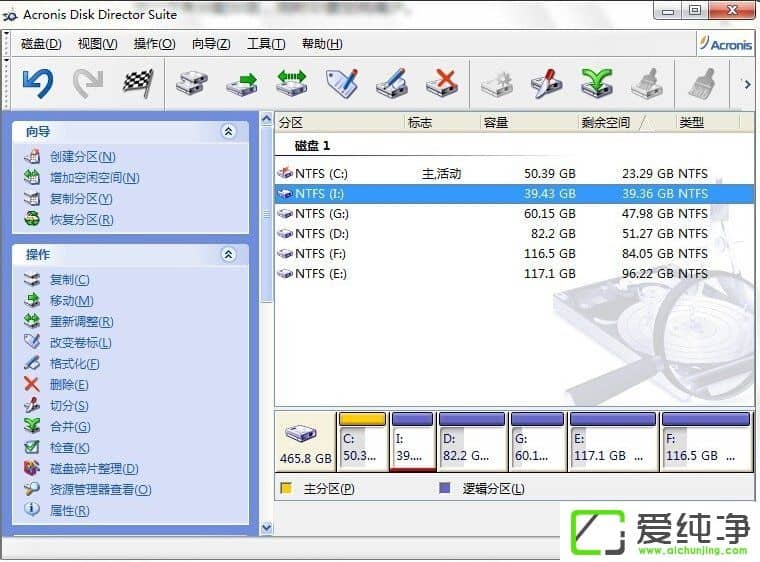Click the greyed Create partition icon

coord(497,83)
